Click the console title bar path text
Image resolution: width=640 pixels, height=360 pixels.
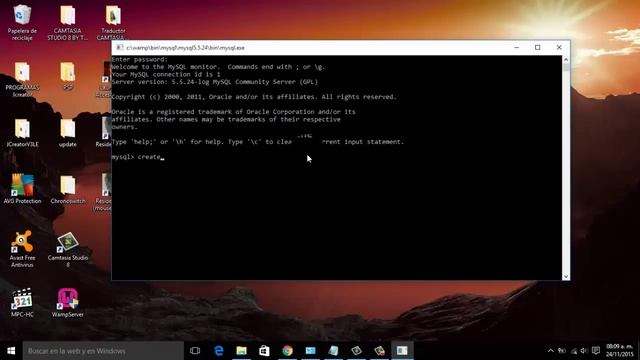coord(185,48)
